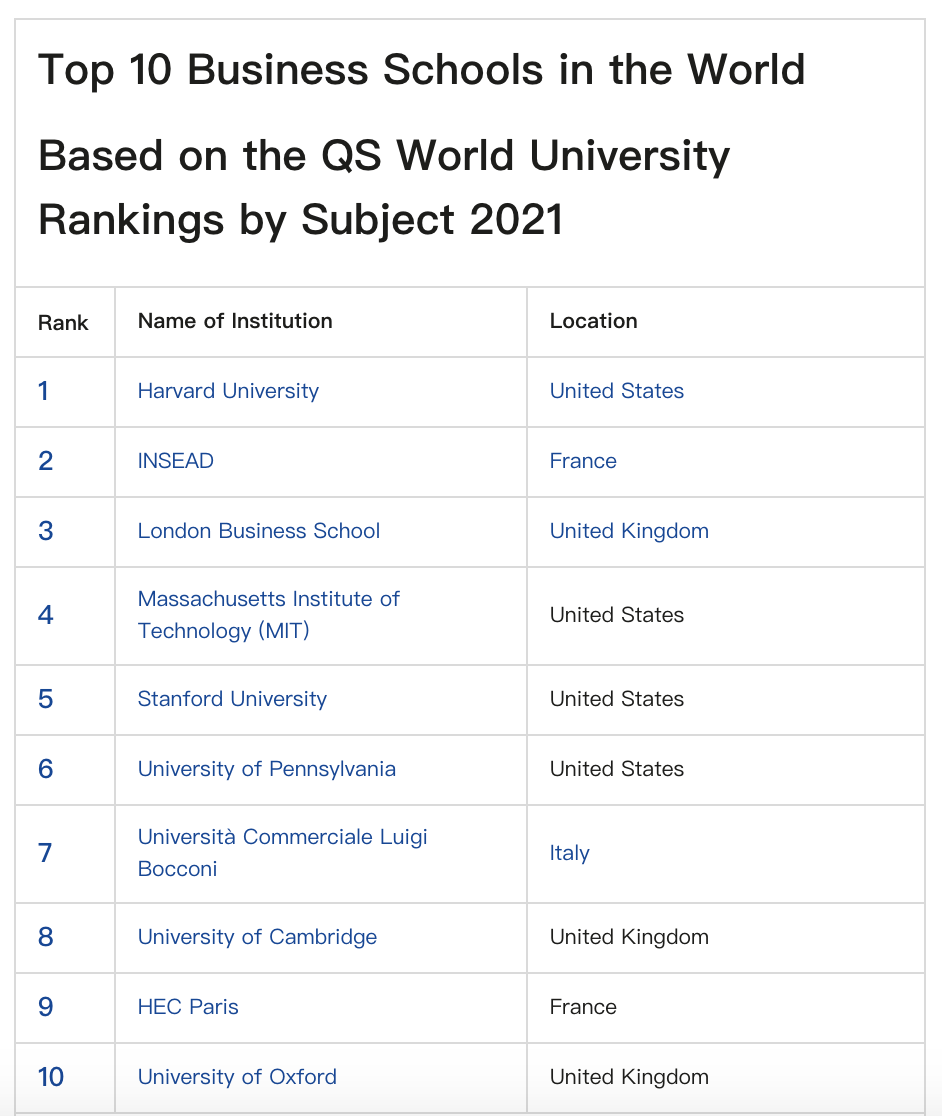The height and width of the screenshot is (1116, 942).
Task: Click the Top 10 Business Schools table title
Action: pyautogui.click(x=421, y=144)
